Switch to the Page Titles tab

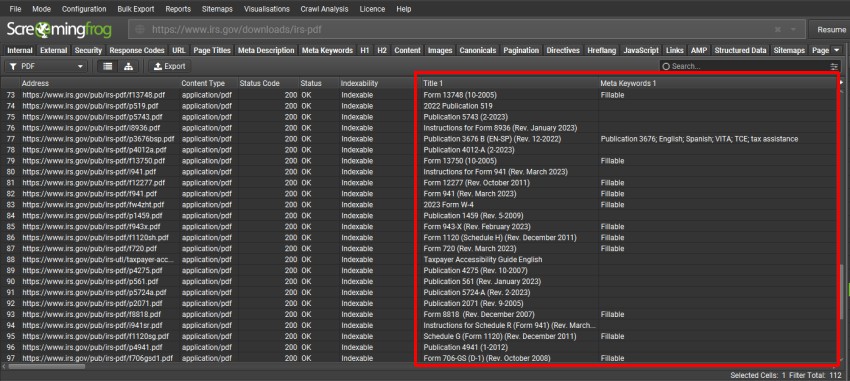point(212,50)
